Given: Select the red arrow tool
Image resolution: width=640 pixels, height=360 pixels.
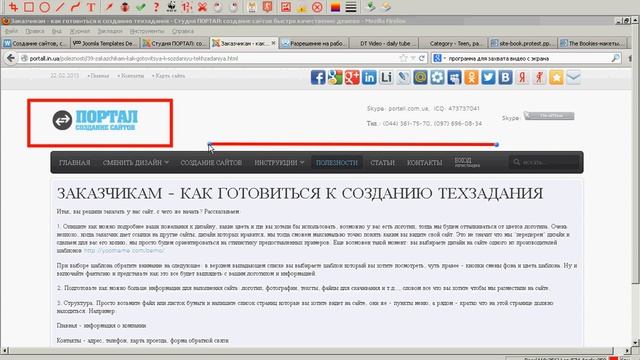Looking at the screenshot, I should point(109,7).
